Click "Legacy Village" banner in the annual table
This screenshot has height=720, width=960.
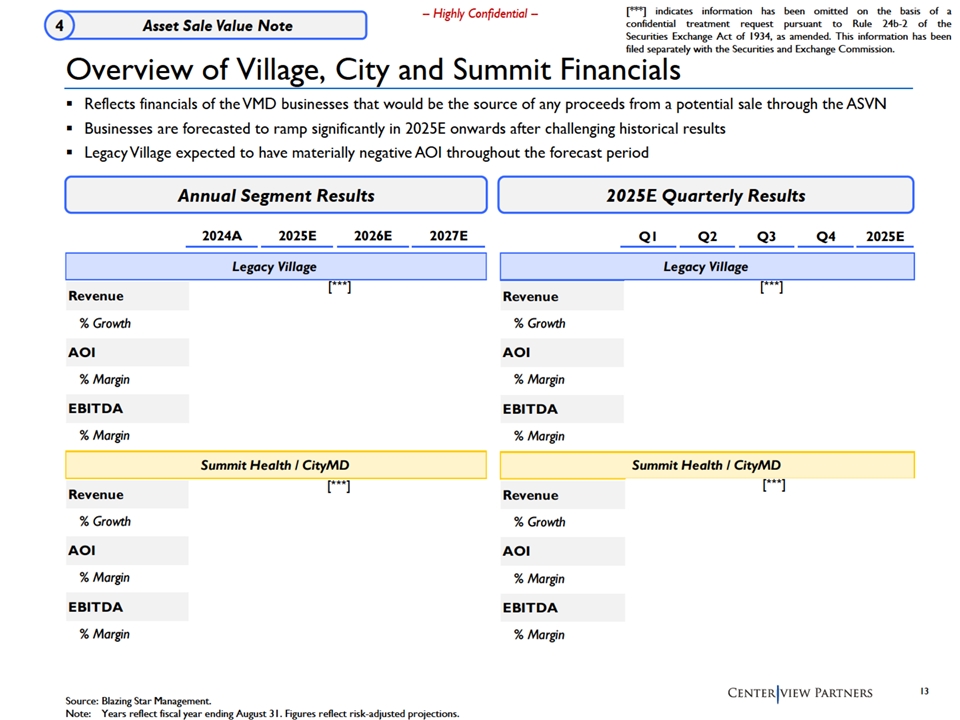pos(276,266)
